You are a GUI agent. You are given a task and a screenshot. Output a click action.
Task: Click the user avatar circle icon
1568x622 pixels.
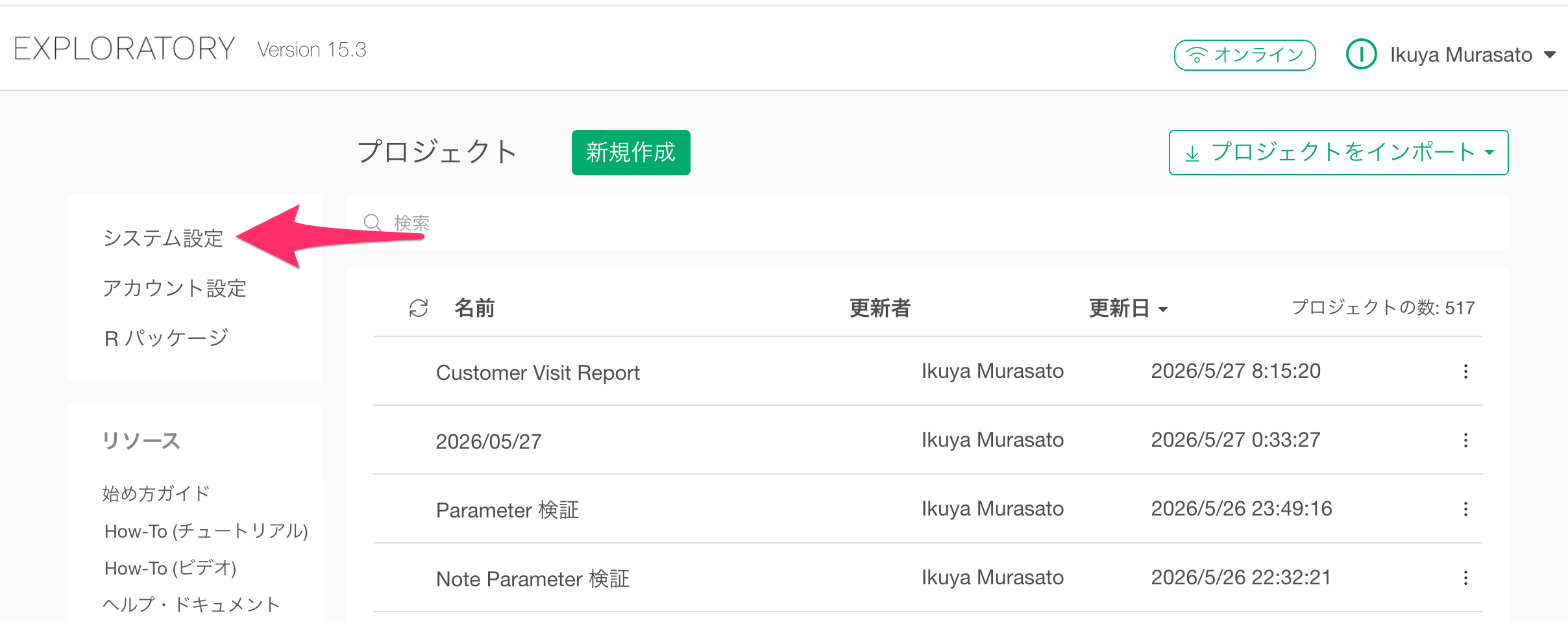1361,55
